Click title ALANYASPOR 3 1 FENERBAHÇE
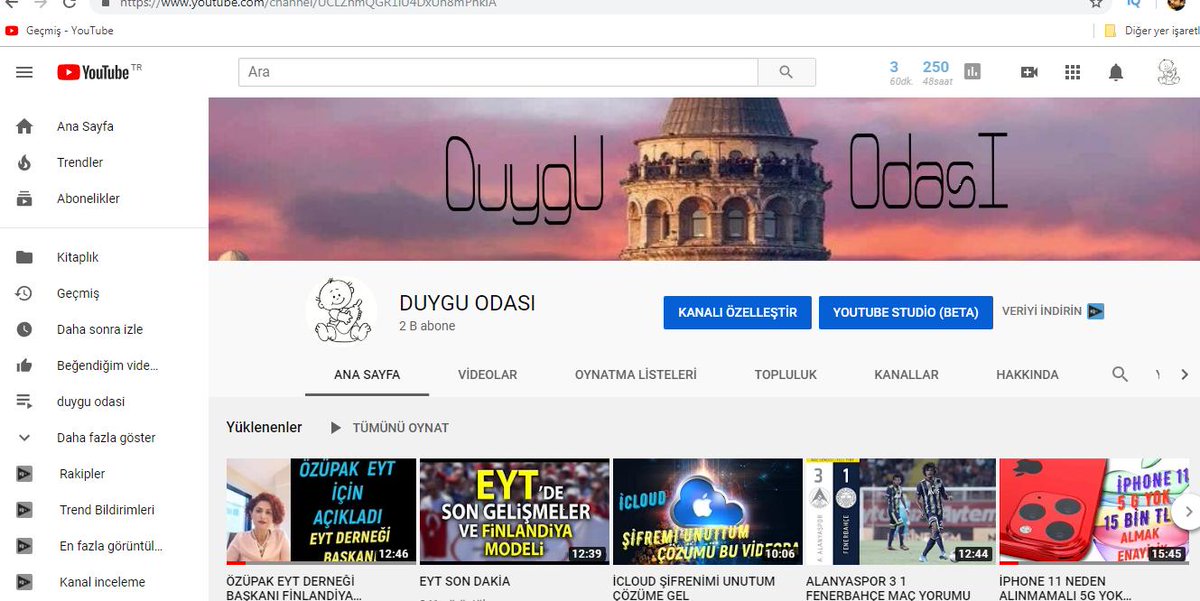 click(888, 588)
